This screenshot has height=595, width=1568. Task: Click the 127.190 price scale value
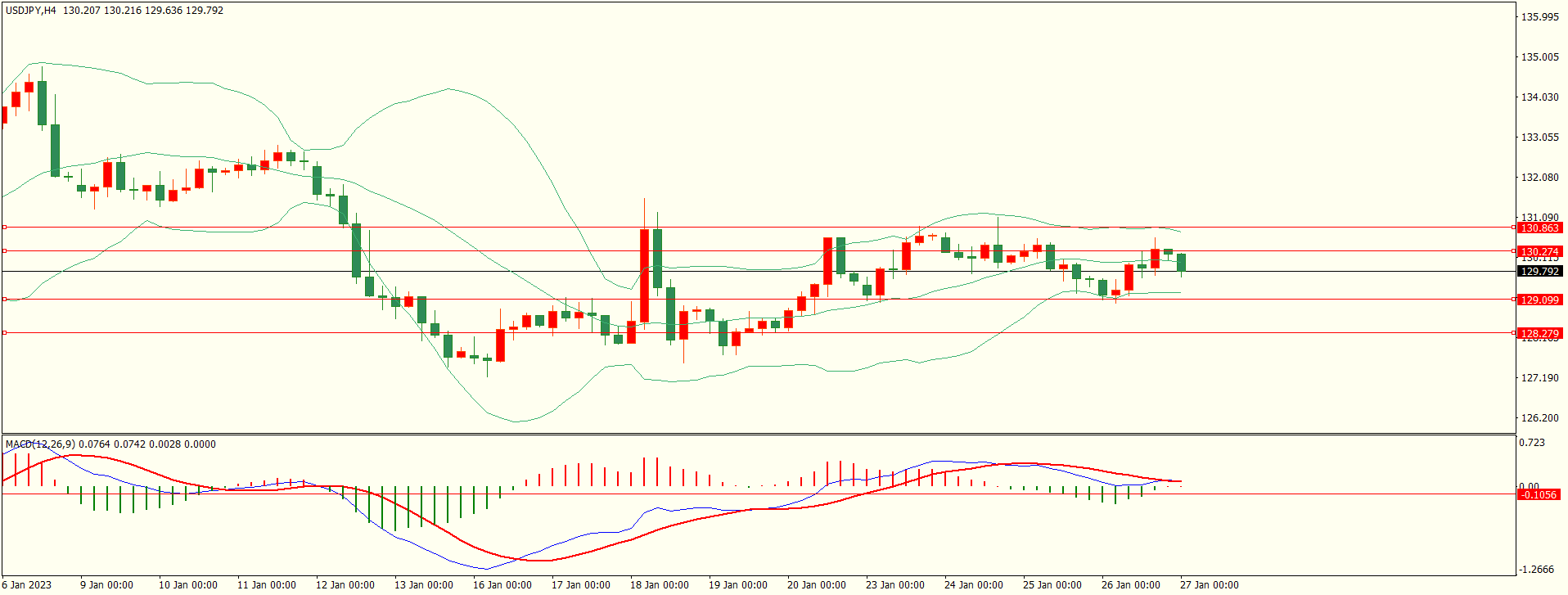click(x=1539, y=378)
